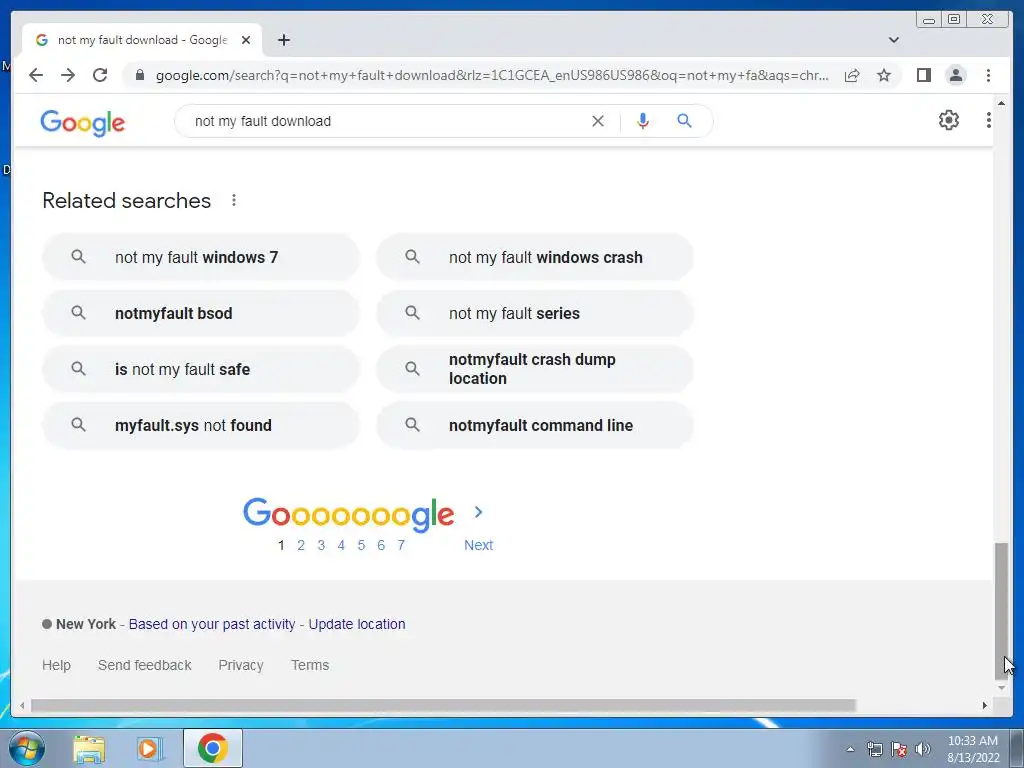This screenshot has height=768, width=1024.
Task: Open the Chrome profile avatar
Action: (955, 75)
